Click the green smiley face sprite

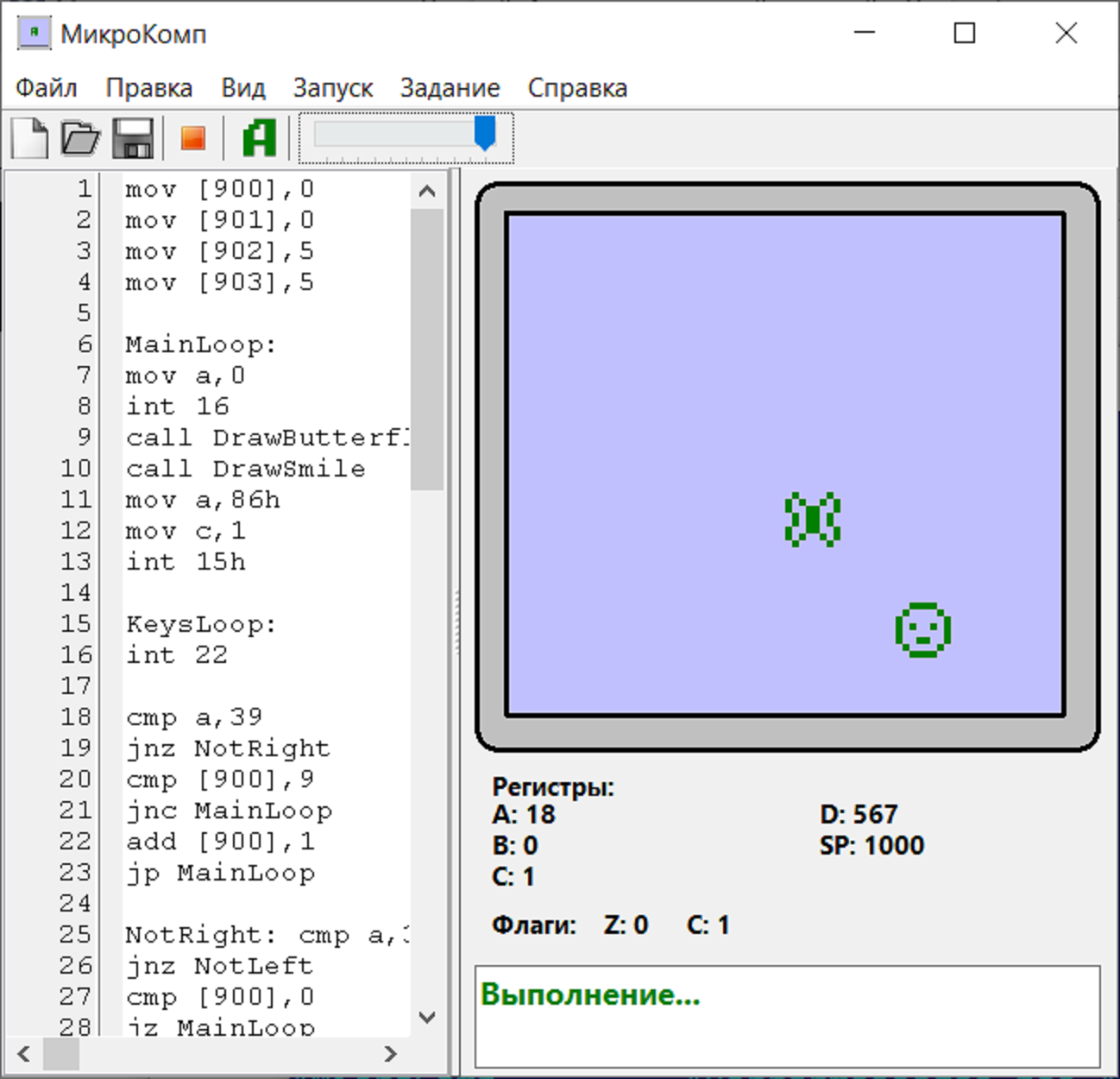922,630
